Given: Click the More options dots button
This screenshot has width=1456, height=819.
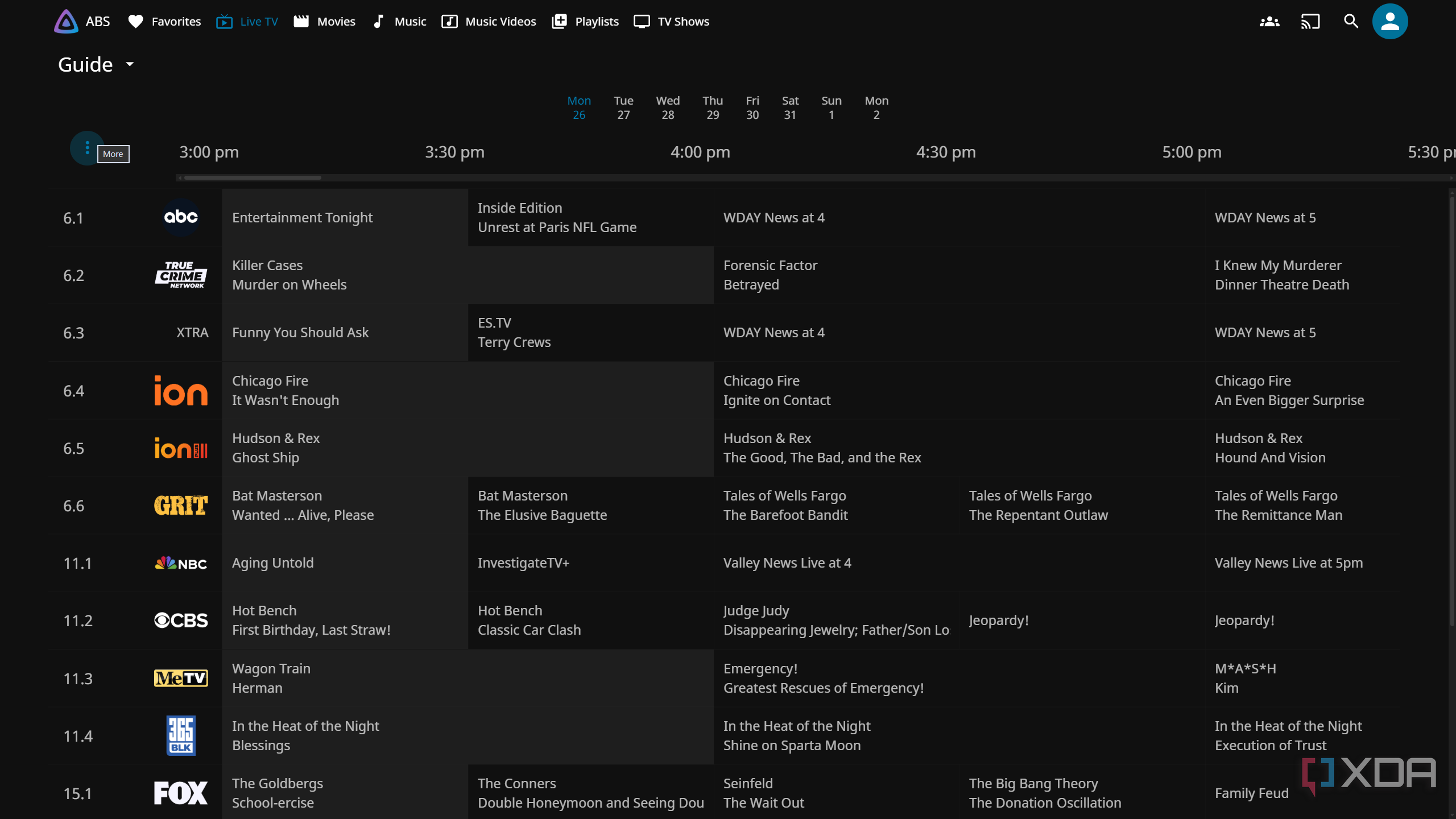Looking at the screenshot, I should (x=87, y=148).
